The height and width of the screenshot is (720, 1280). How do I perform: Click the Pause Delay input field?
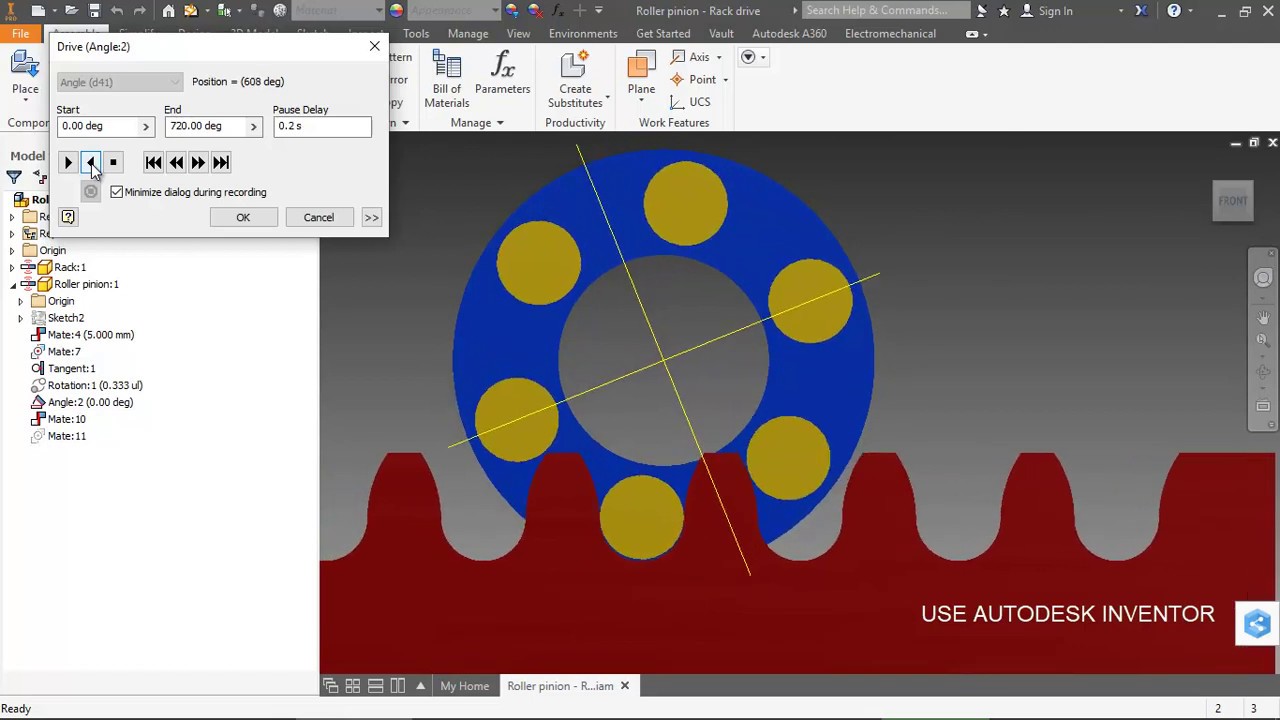[x=321, y=126]
